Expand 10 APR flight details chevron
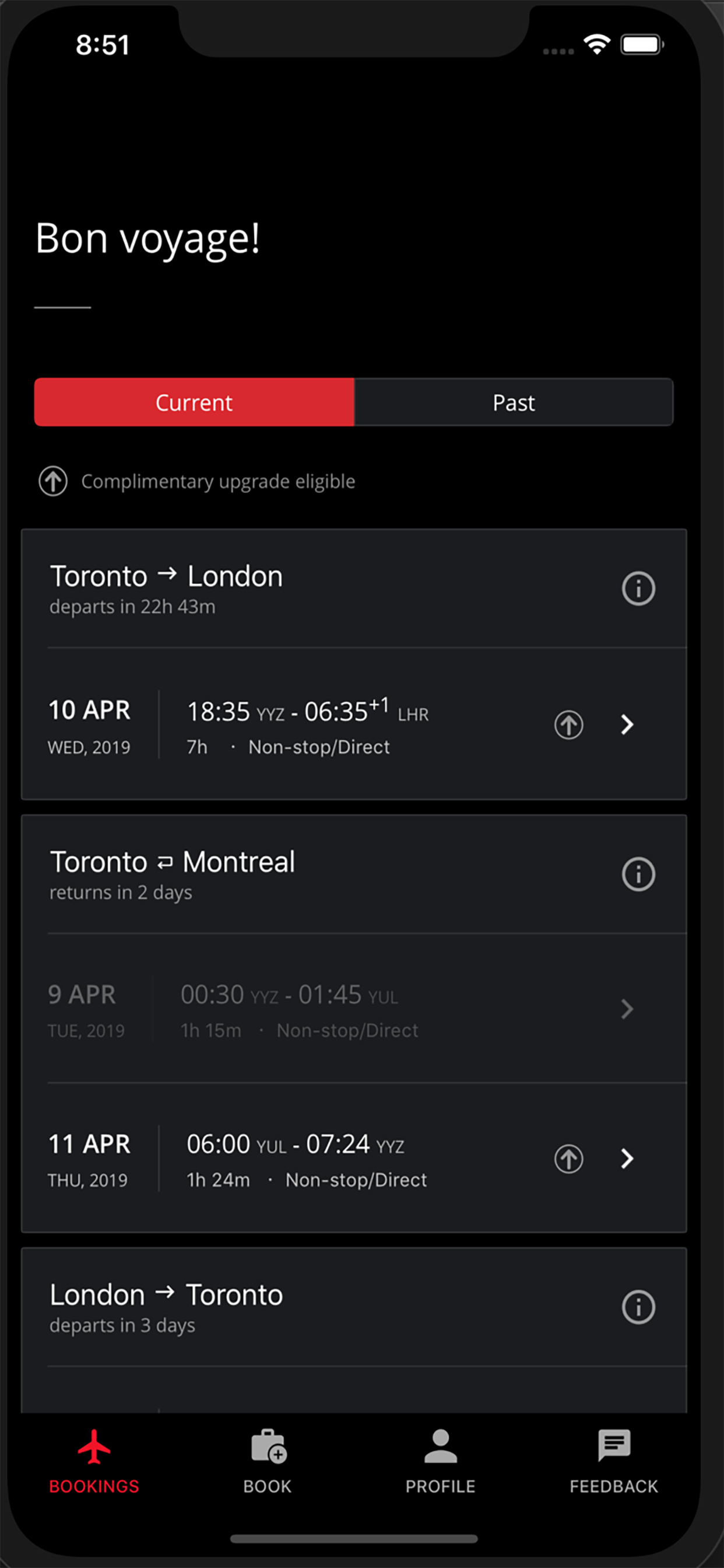724x1568 pixels. coord(627,725)
